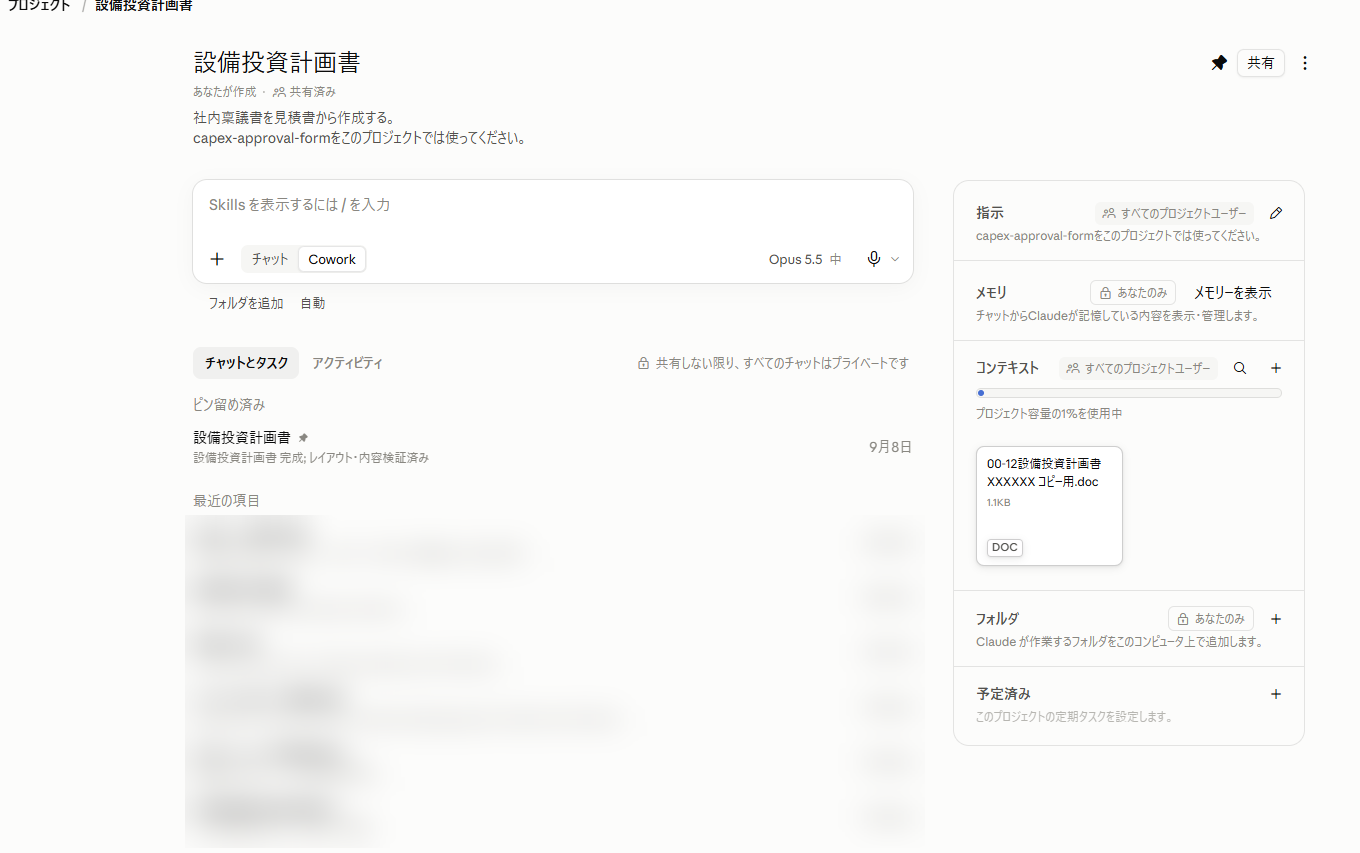Image resolution: width=1360 pixels, height=853 pixels.
Task: Click the 共有 share button
Action: pyautogui.click(x=1261, y=63)
